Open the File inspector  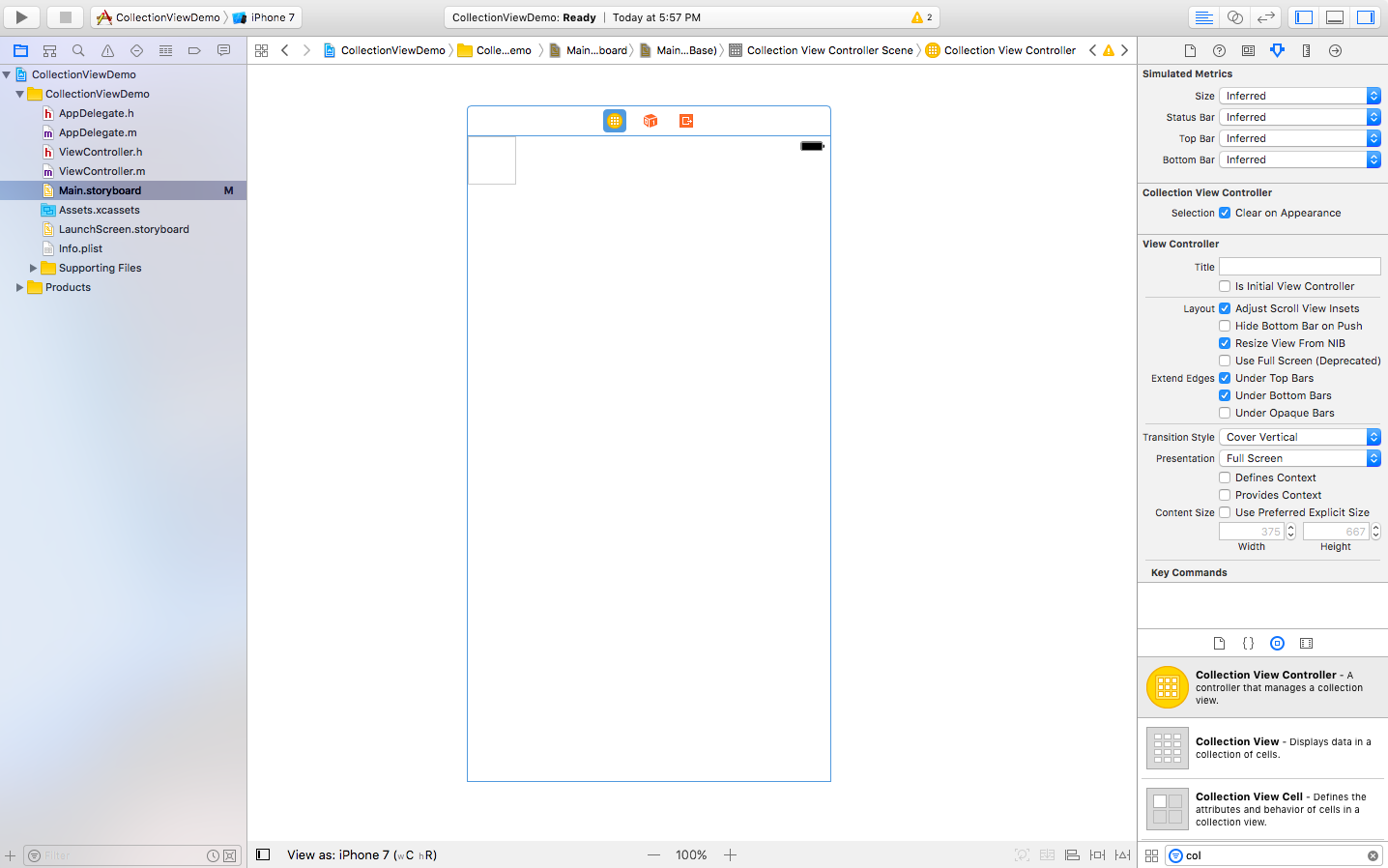point(1190,50)
